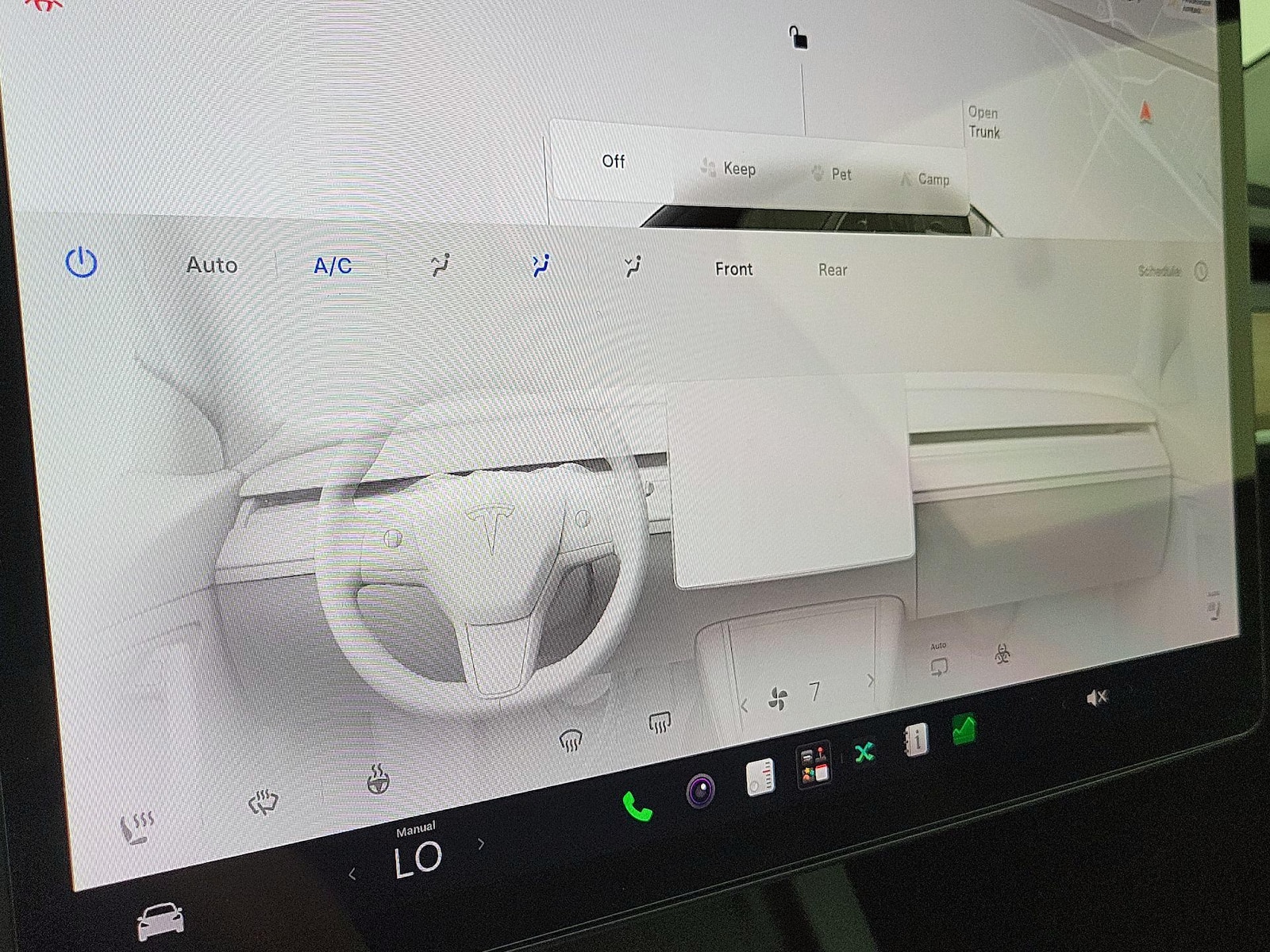This screenshot has height=952, width=1270.
Task: Tap the fan speed value 7
Action: click(x=814, y=692)
